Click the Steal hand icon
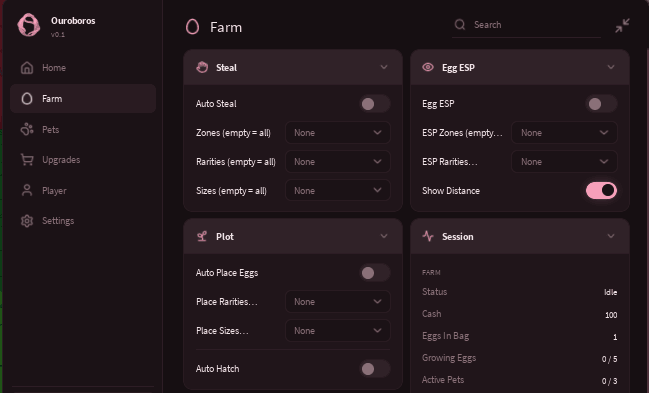The width and height of the screenshot is (649, 393). click(202, 67)
